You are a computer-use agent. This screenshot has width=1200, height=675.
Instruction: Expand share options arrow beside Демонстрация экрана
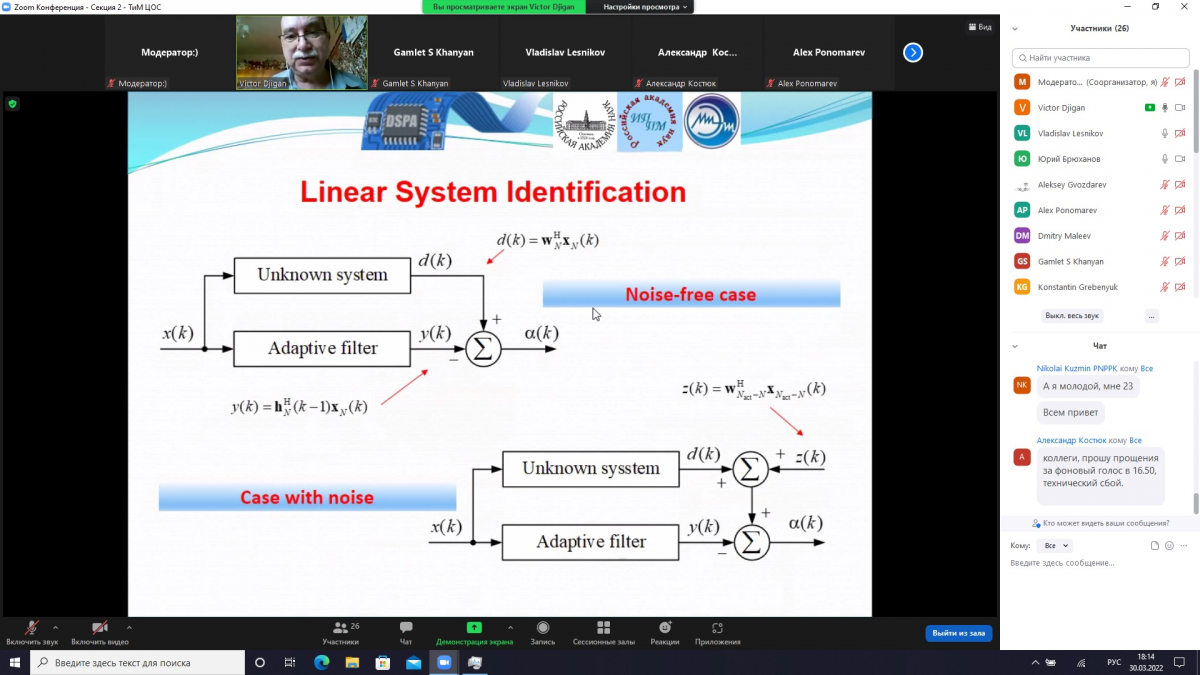[510, 628]
